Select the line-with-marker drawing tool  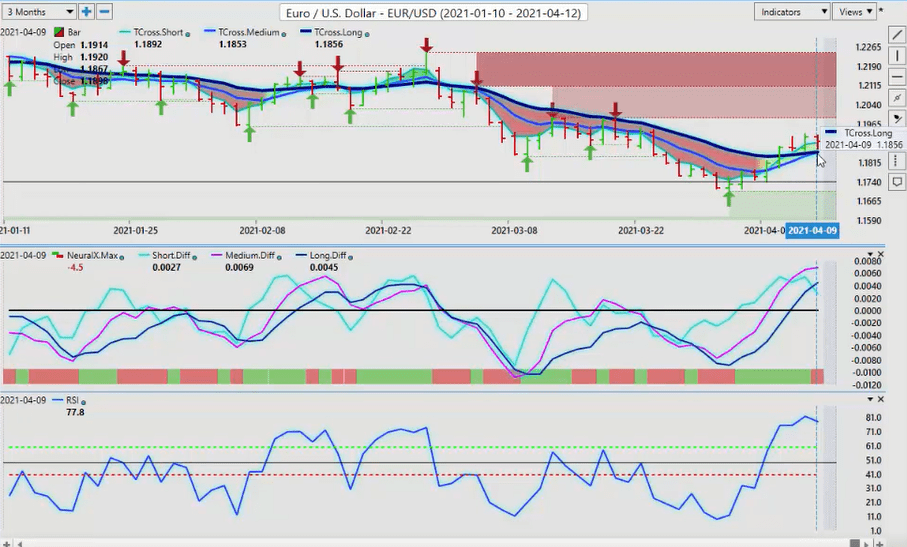click(x=897, y=97)
